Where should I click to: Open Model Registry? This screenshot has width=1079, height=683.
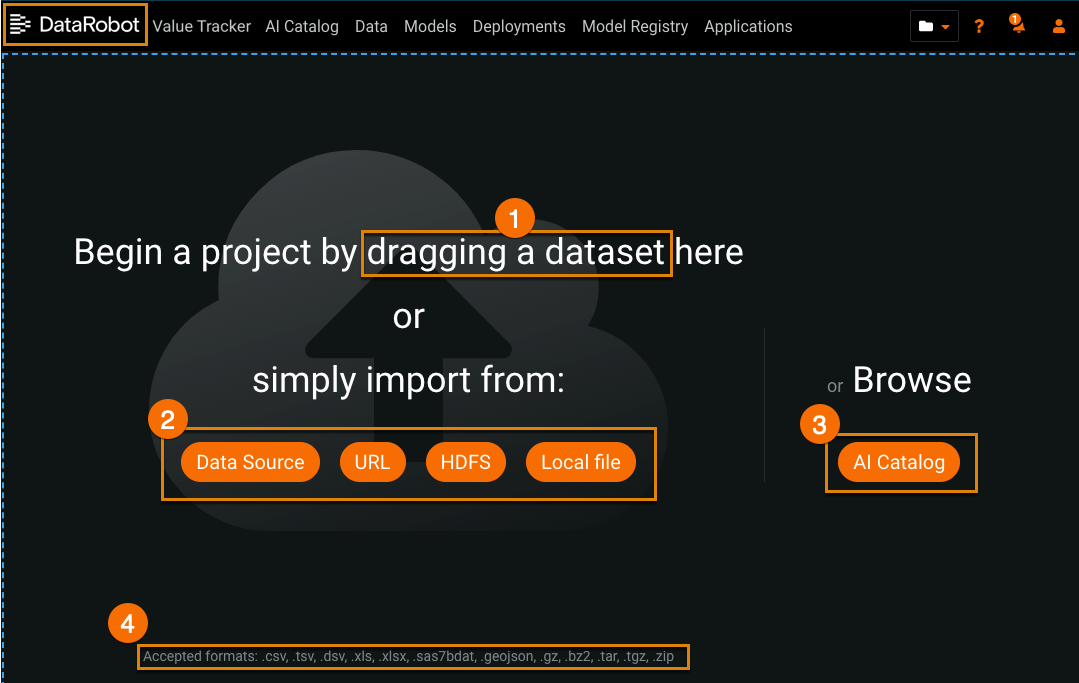pos(635,27)
